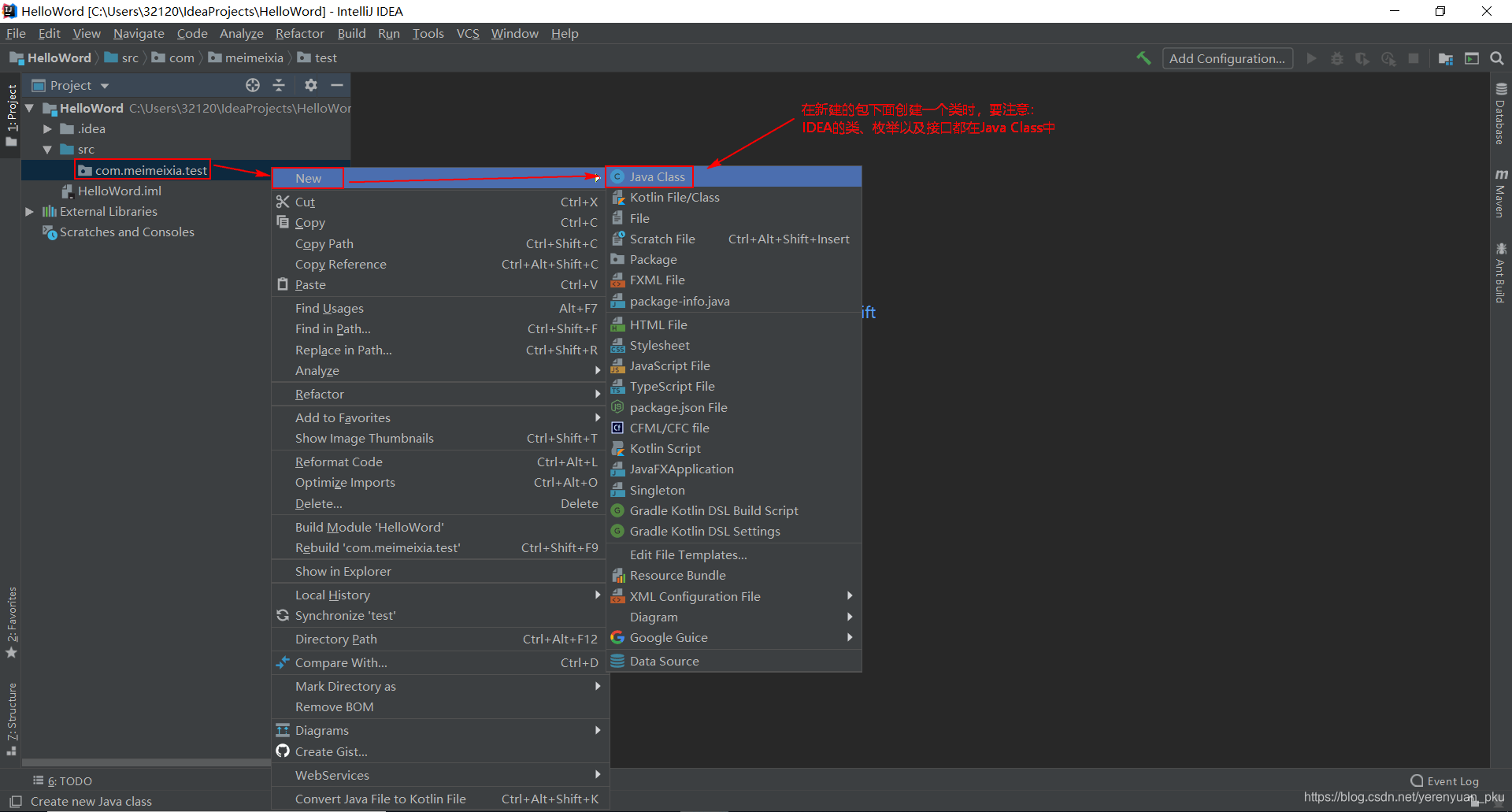This screenshot has height=812, width=1512.
Task: Click Cut in context menu
Action: 440,202
